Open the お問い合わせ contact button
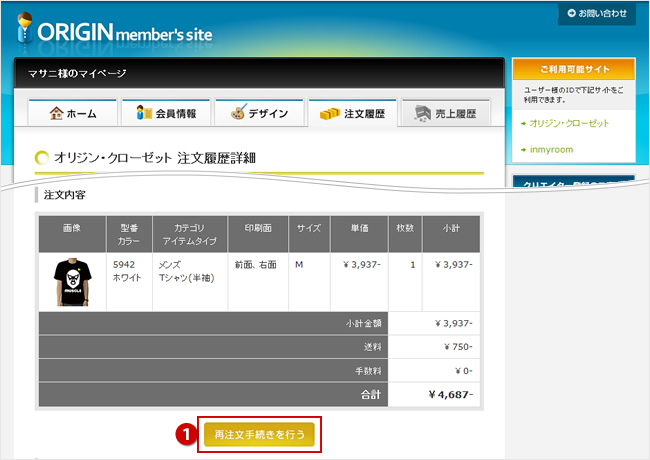 (597, 14)
